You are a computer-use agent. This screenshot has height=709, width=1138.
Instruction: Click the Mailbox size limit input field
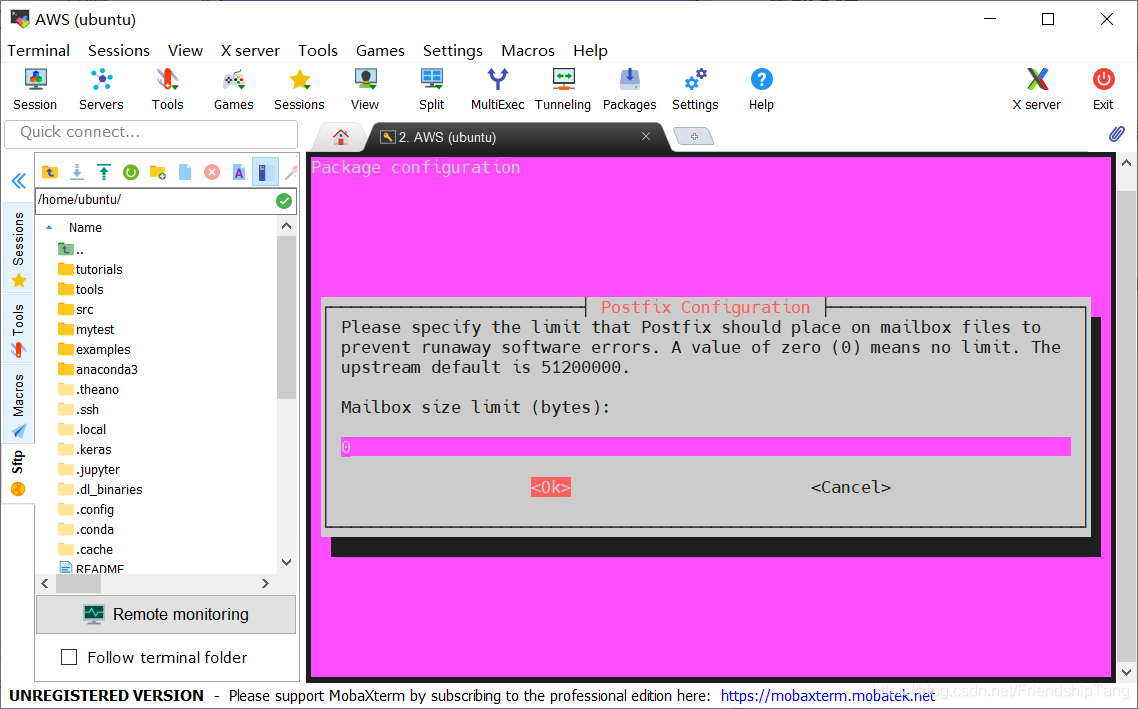pos(705,447)
